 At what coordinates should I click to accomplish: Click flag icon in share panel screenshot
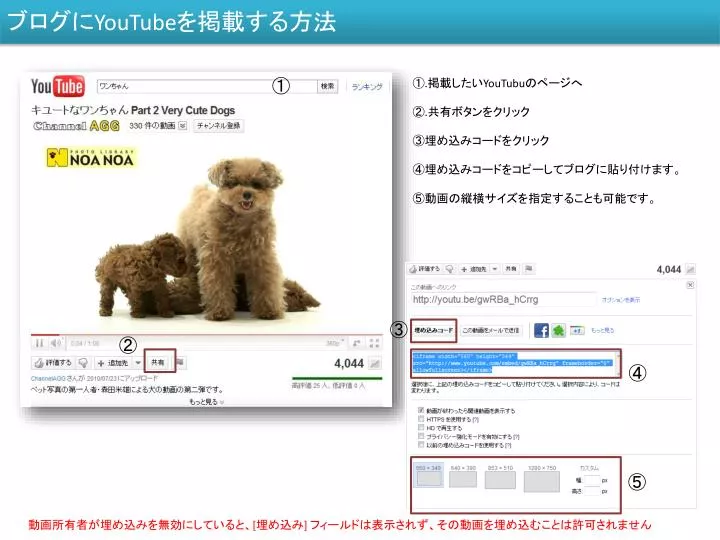coord(529,269)
